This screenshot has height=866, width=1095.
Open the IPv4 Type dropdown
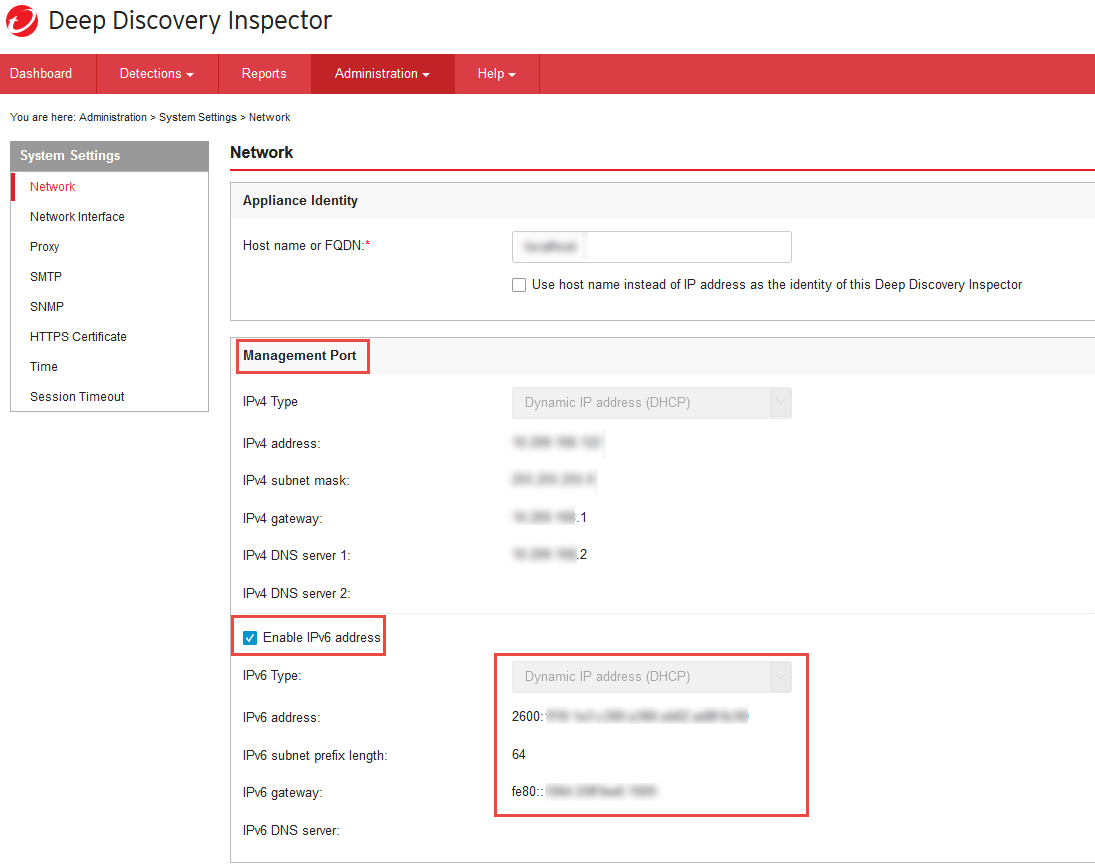[651, 403]
